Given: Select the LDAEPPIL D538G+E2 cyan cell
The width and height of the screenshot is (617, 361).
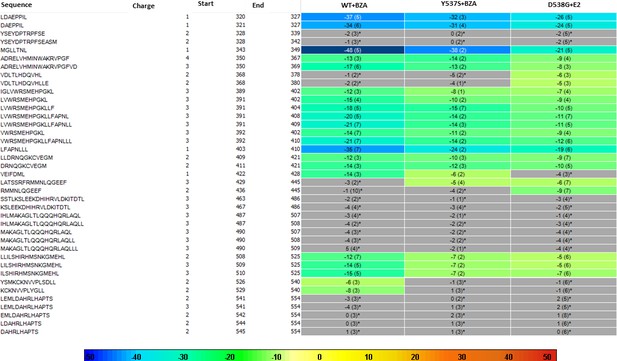Looking at the screenshot, I should tap(564, 17).
